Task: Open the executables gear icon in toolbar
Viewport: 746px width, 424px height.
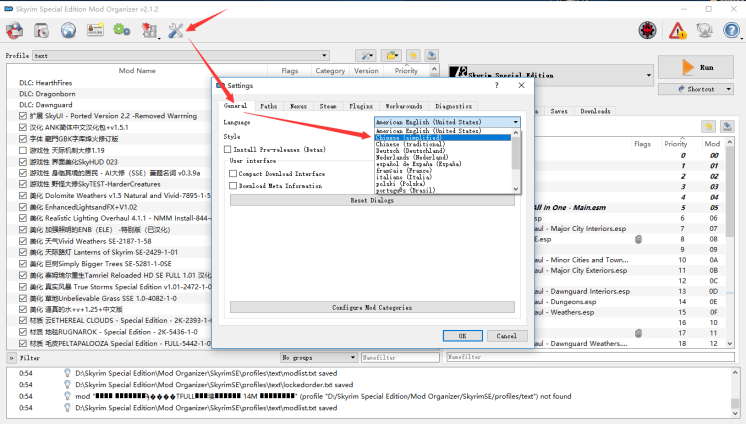Action: click(x=122, y=30)
